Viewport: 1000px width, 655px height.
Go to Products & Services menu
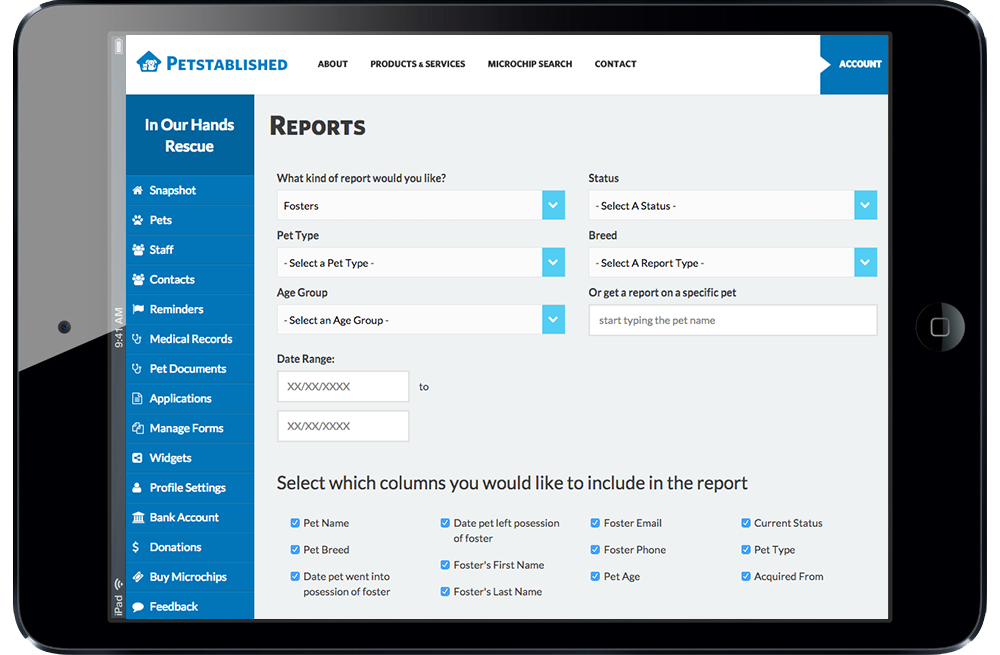point(417,64)
